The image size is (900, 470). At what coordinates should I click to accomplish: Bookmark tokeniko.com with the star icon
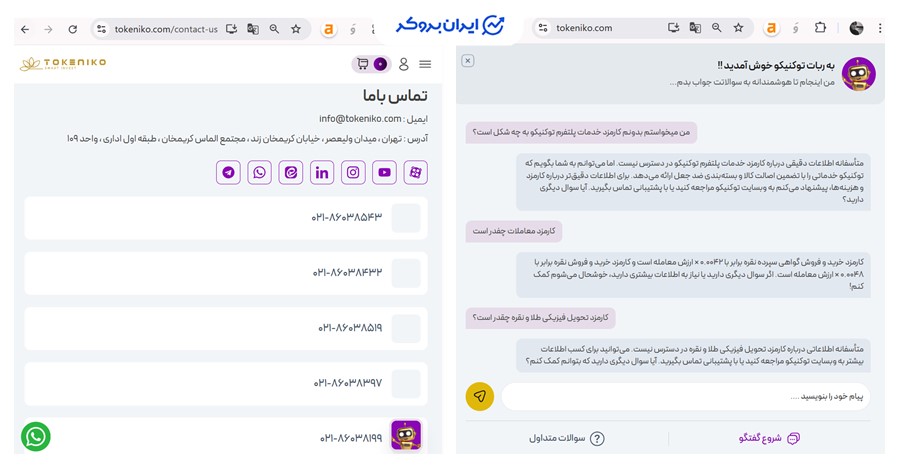[739, 28]
